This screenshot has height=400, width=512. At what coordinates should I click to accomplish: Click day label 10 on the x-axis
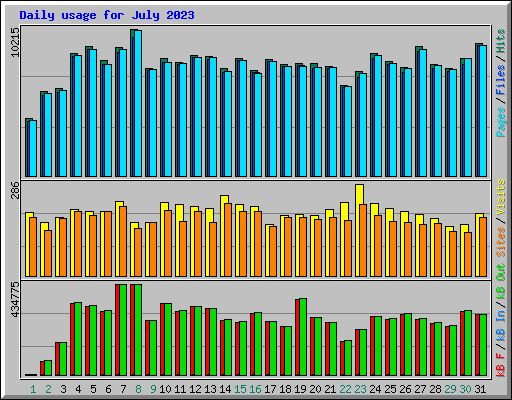(165, 389)
